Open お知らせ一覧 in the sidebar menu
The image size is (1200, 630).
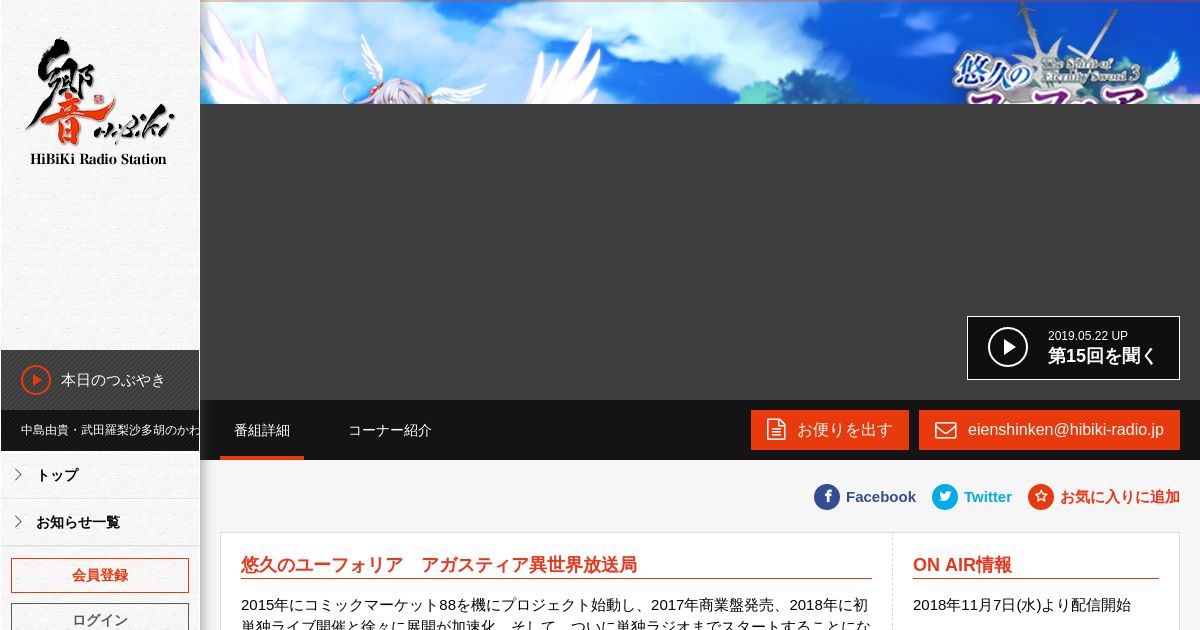pyautogui.click(x=100, y=522)
